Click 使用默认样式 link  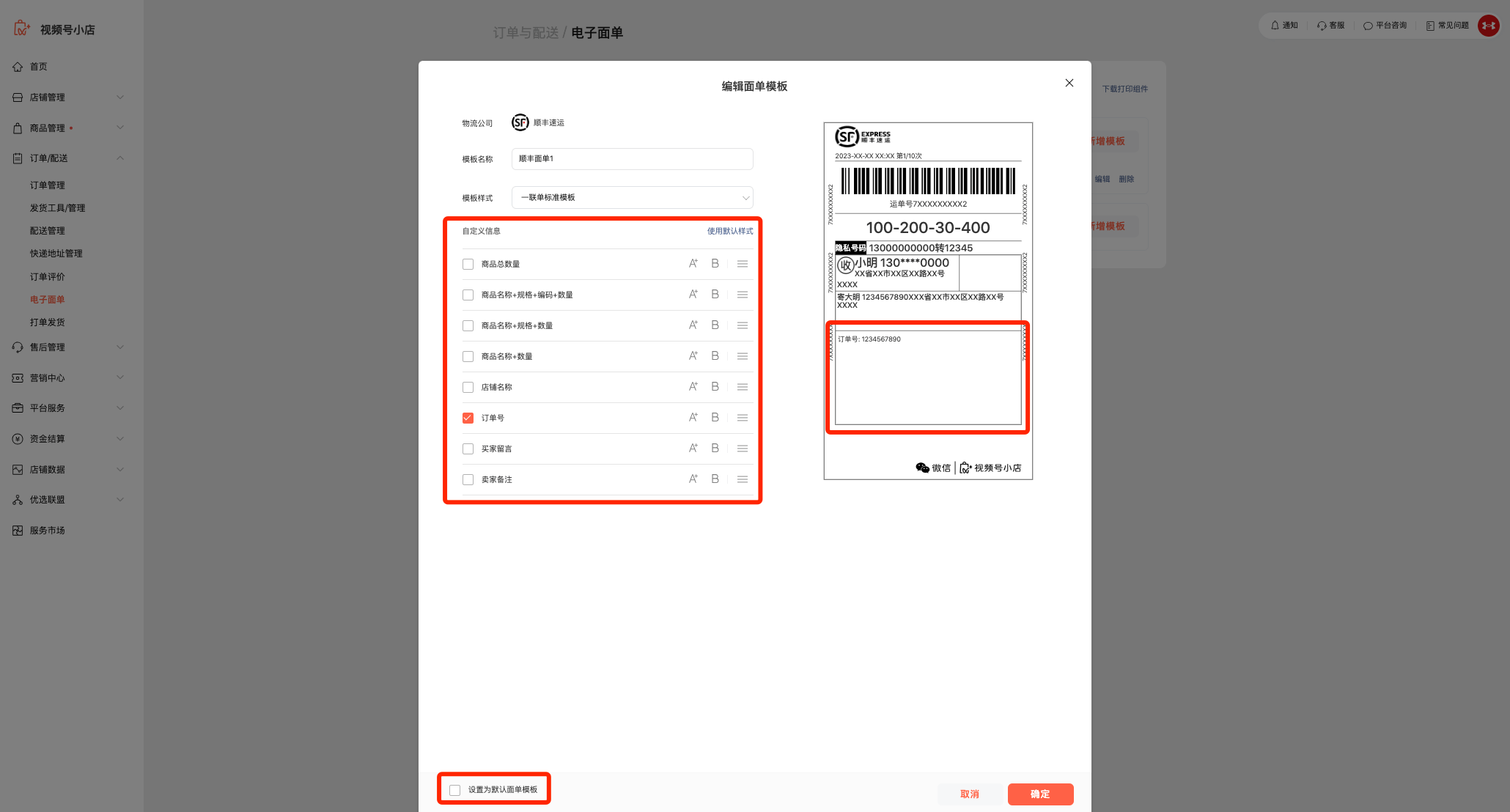coord(730,231)
